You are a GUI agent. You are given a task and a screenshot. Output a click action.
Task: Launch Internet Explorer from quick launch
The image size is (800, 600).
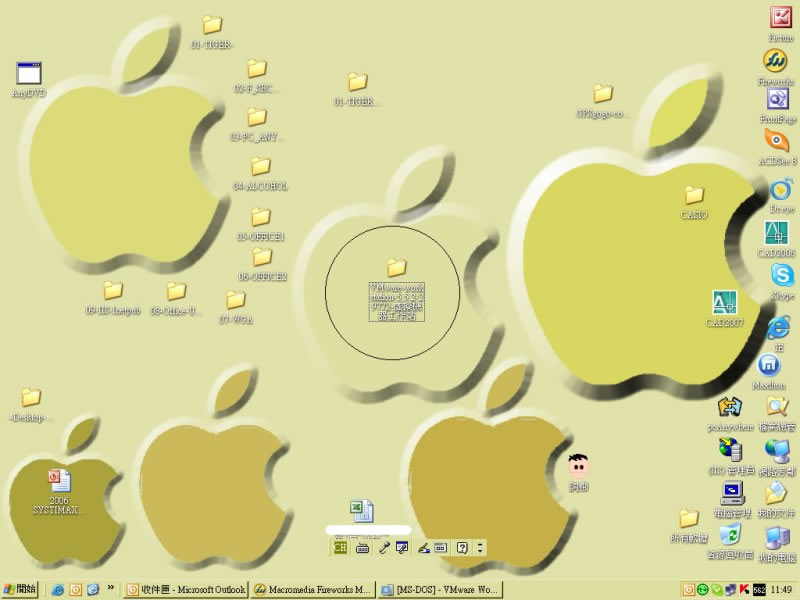(58, 590)
